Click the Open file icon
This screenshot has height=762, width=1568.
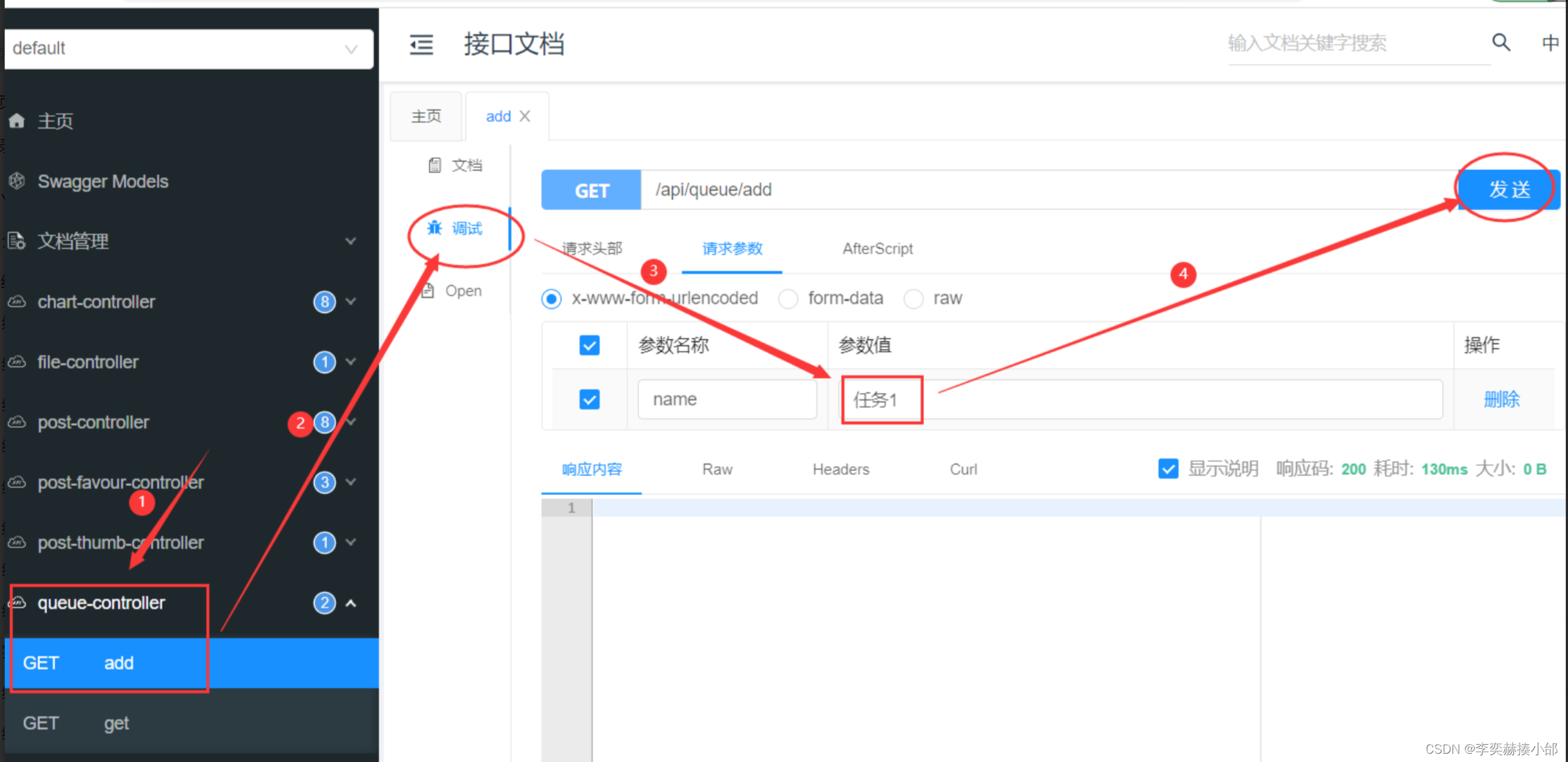tap(429, 290)
